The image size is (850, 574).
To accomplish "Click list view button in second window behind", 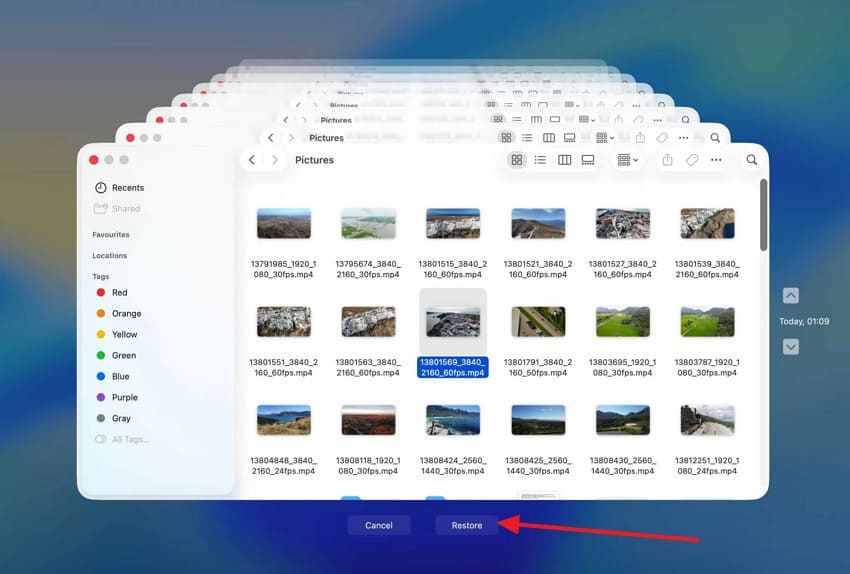I will [527, 138].
